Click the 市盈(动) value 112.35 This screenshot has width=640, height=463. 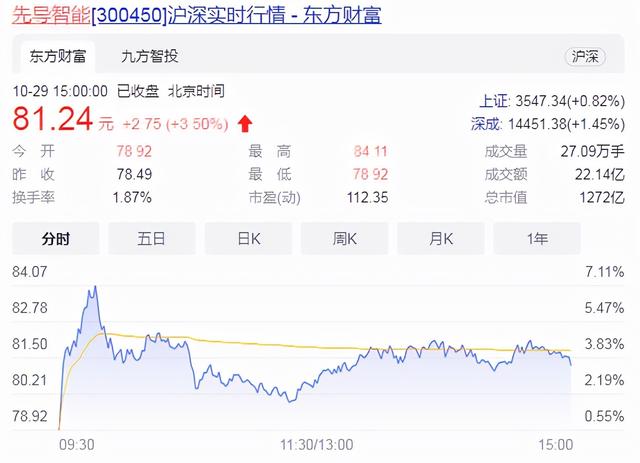click(x=367, y=198)
